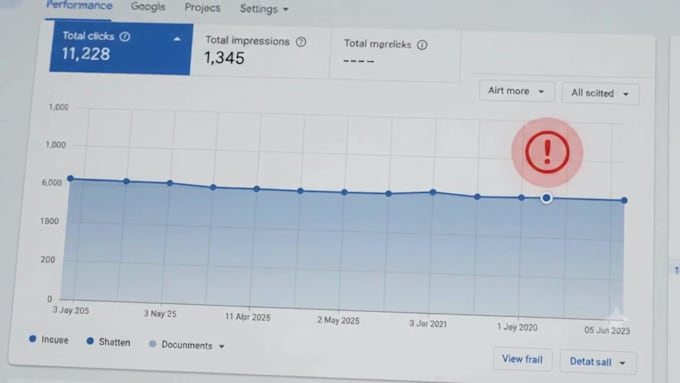The width and height of the screenshot is (680, 383).
Task: Click the 1800 y-axis label
Action: (x=49, y=221)
